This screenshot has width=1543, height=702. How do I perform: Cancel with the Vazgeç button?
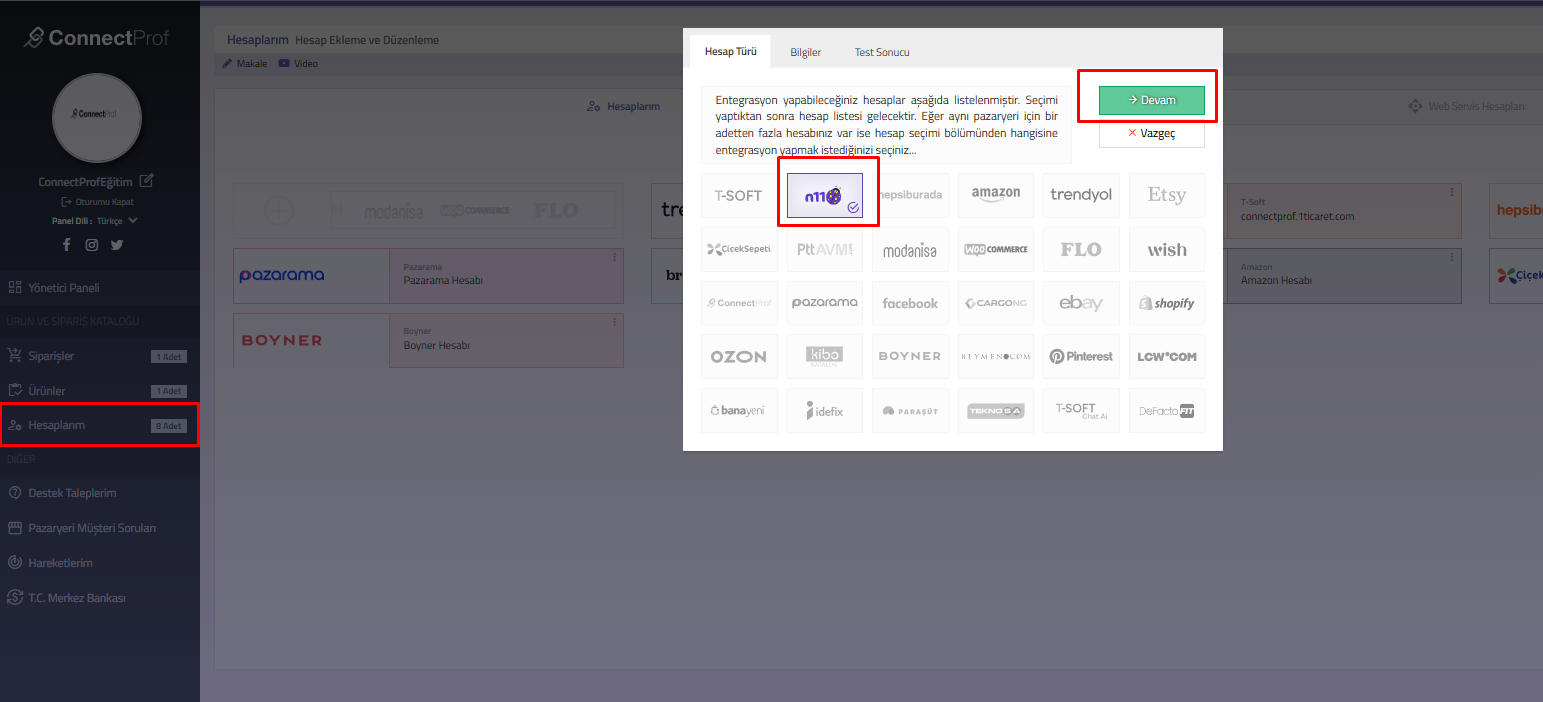[x=1151, y=133]
